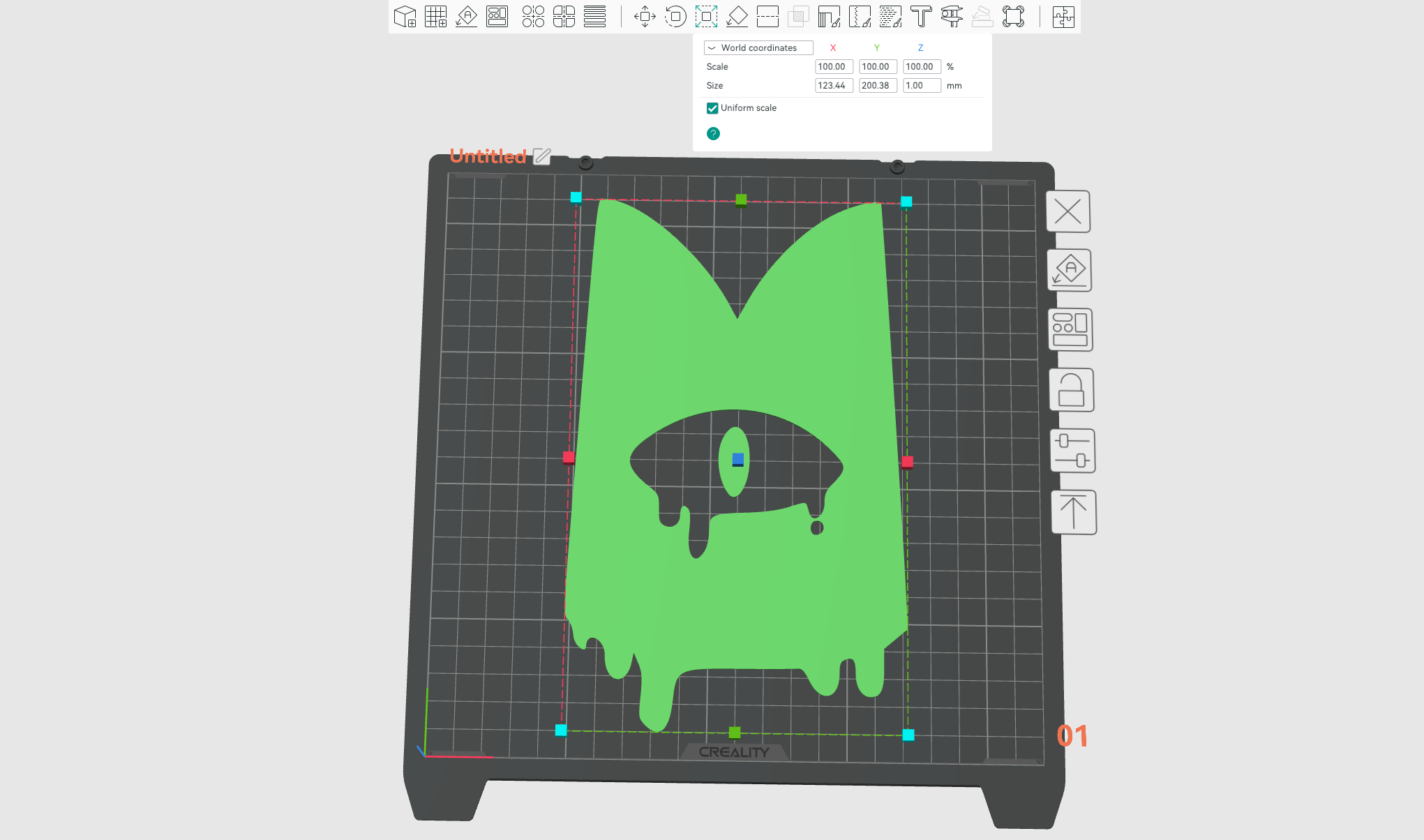Open the variable layer height tool
Viewport: 1424px width, 840px height.
point(594,17)
